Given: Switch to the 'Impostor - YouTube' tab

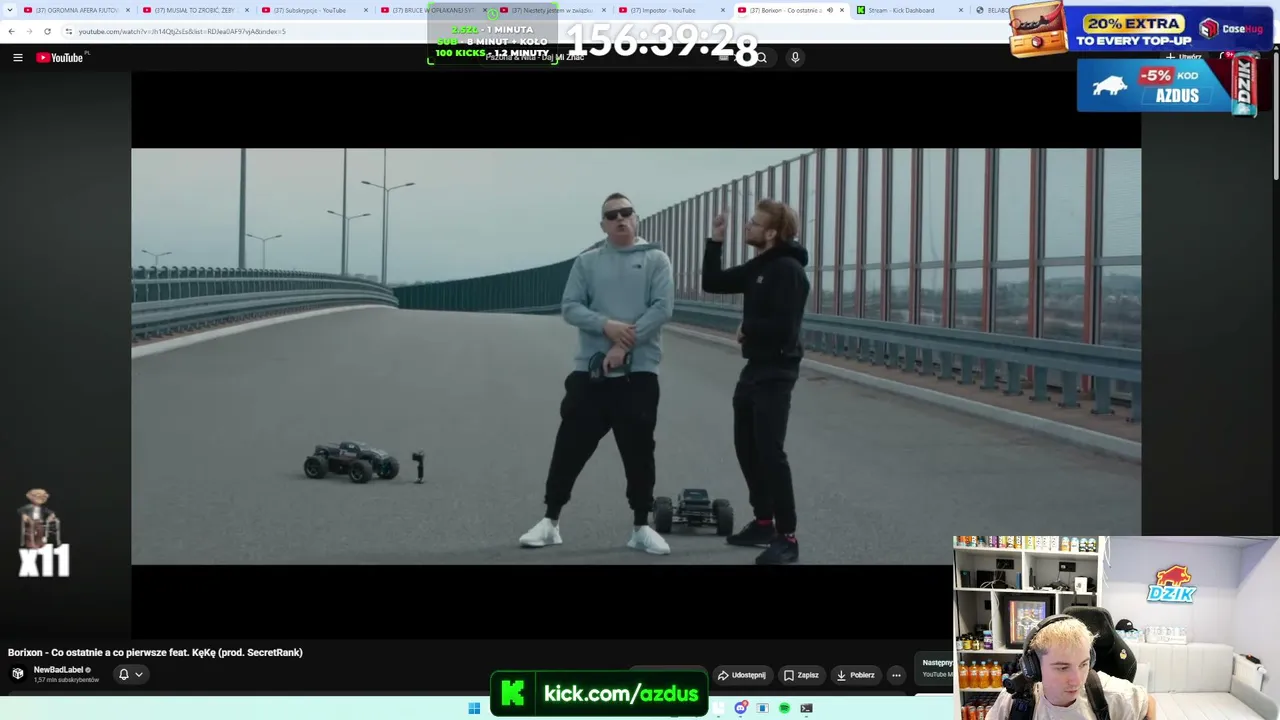Looking at the screenshot, I should (671, 10).
